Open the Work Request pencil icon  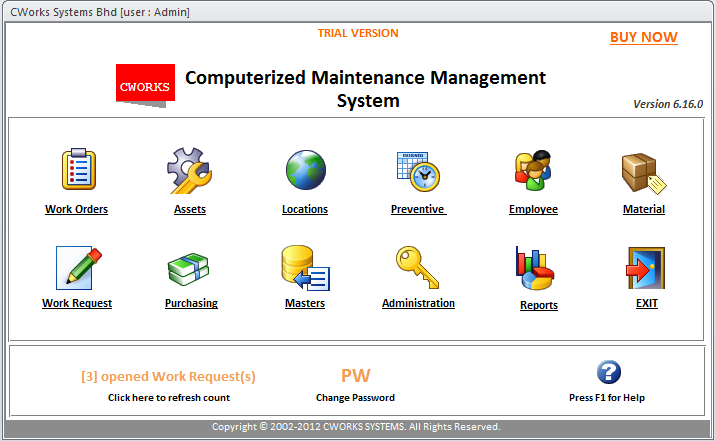pyautogui.click(x=79, y=268)
